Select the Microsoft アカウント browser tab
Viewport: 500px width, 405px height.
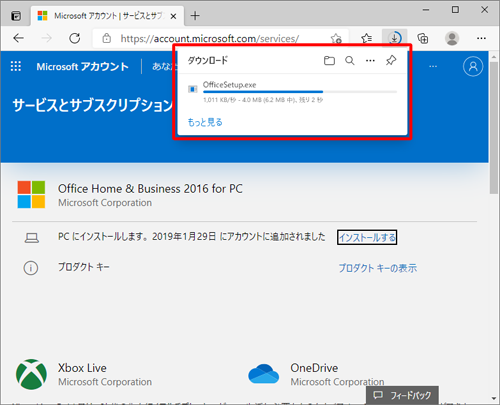click(108, 16)
